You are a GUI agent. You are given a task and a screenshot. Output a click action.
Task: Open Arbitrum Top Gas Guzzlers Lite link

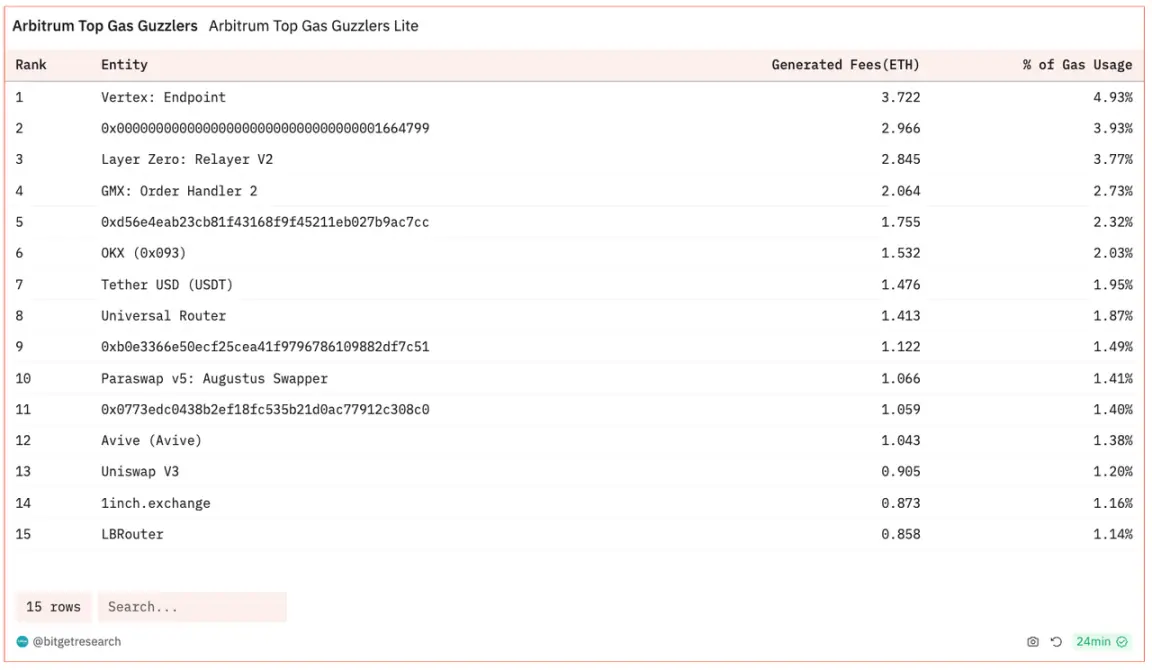(x=314, y=26)
